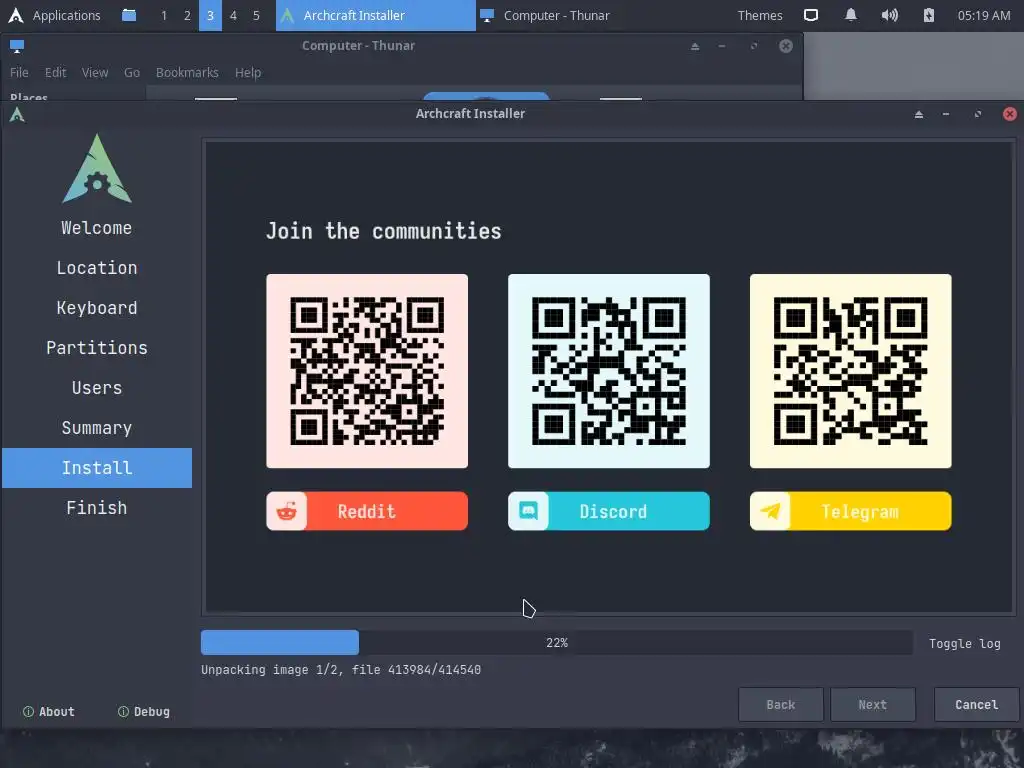Select the Install step in sidebar
The height and width of the screenshot is (768, 1024).
pos(97,468)
